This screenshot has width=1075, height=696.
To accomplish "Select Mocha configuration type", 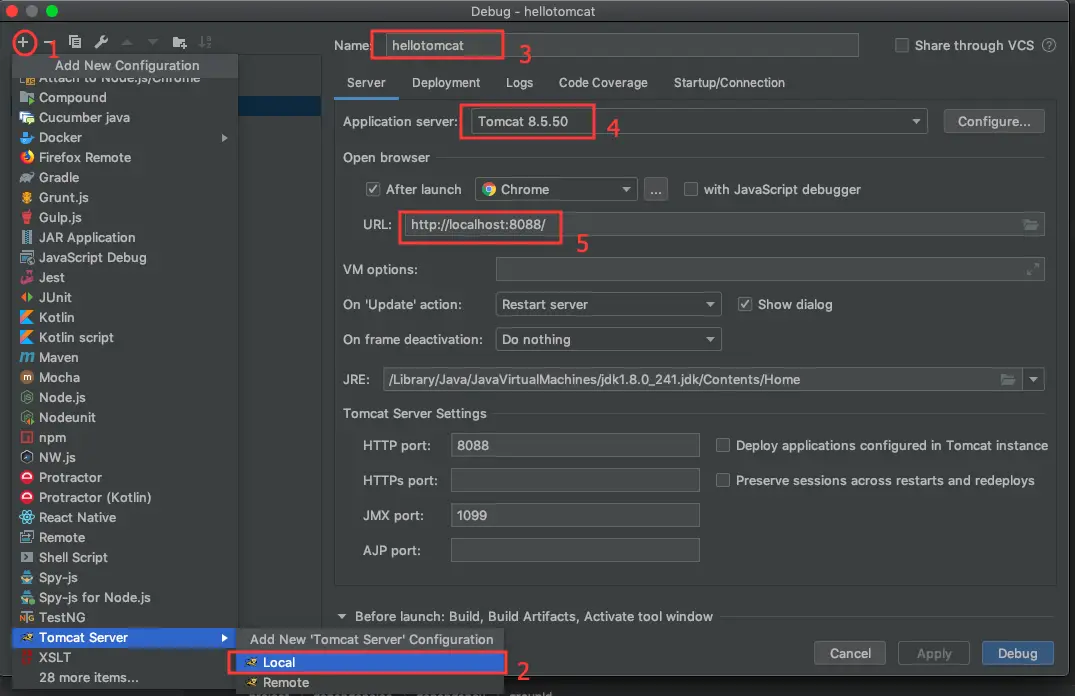I will click(123, 377).
